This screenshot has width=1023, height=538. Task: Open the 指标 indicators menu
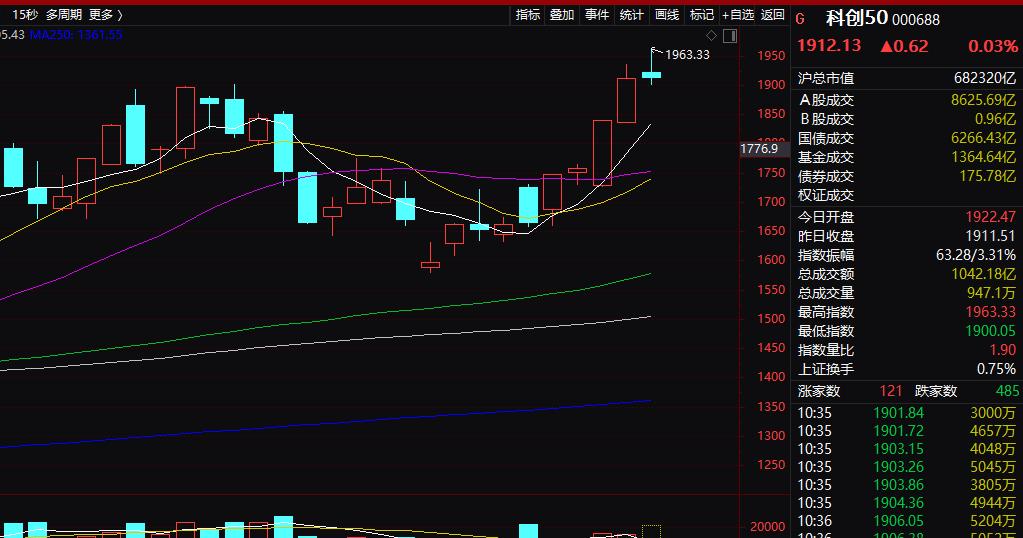[x=527, y=14]
